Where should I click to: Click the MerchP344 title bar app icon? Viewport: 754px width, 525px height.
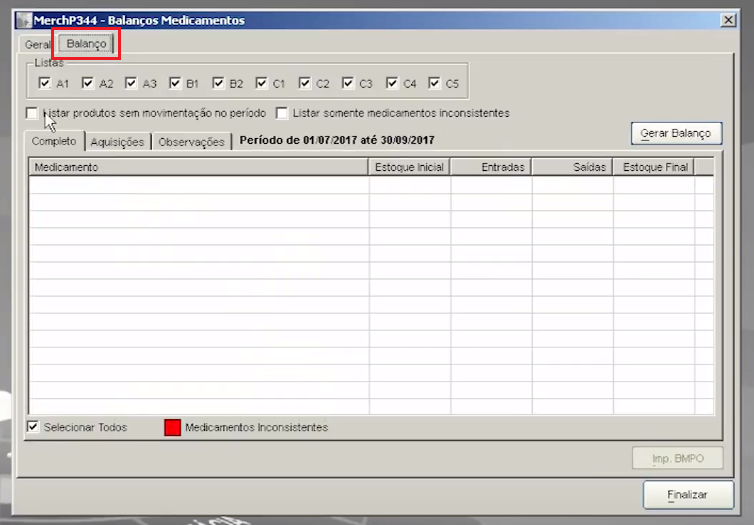(x=23, y=20)
